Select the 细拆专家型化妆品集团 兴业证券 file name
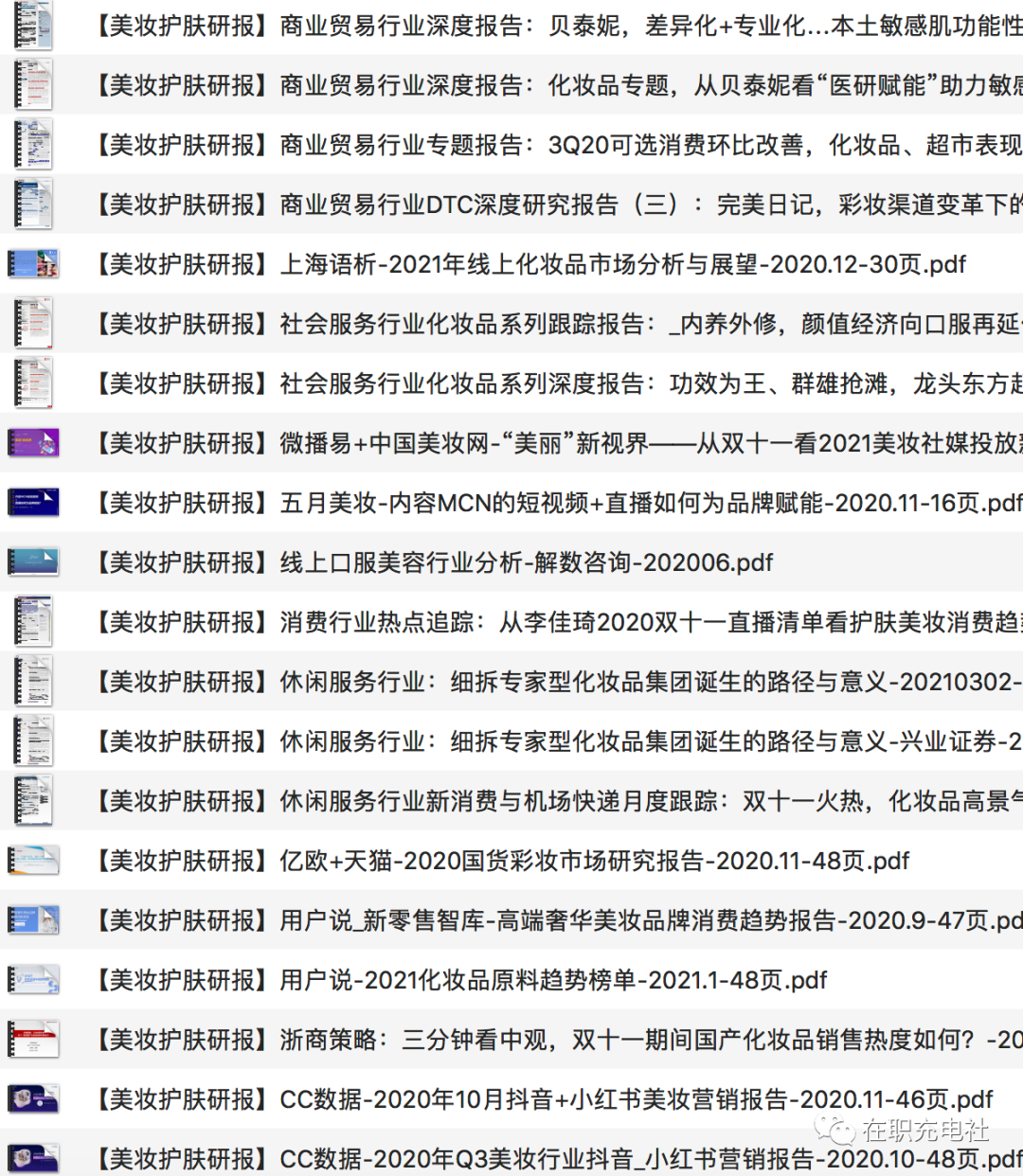The width and height of the screenshot is (1023, 1176). coord(559,741)
